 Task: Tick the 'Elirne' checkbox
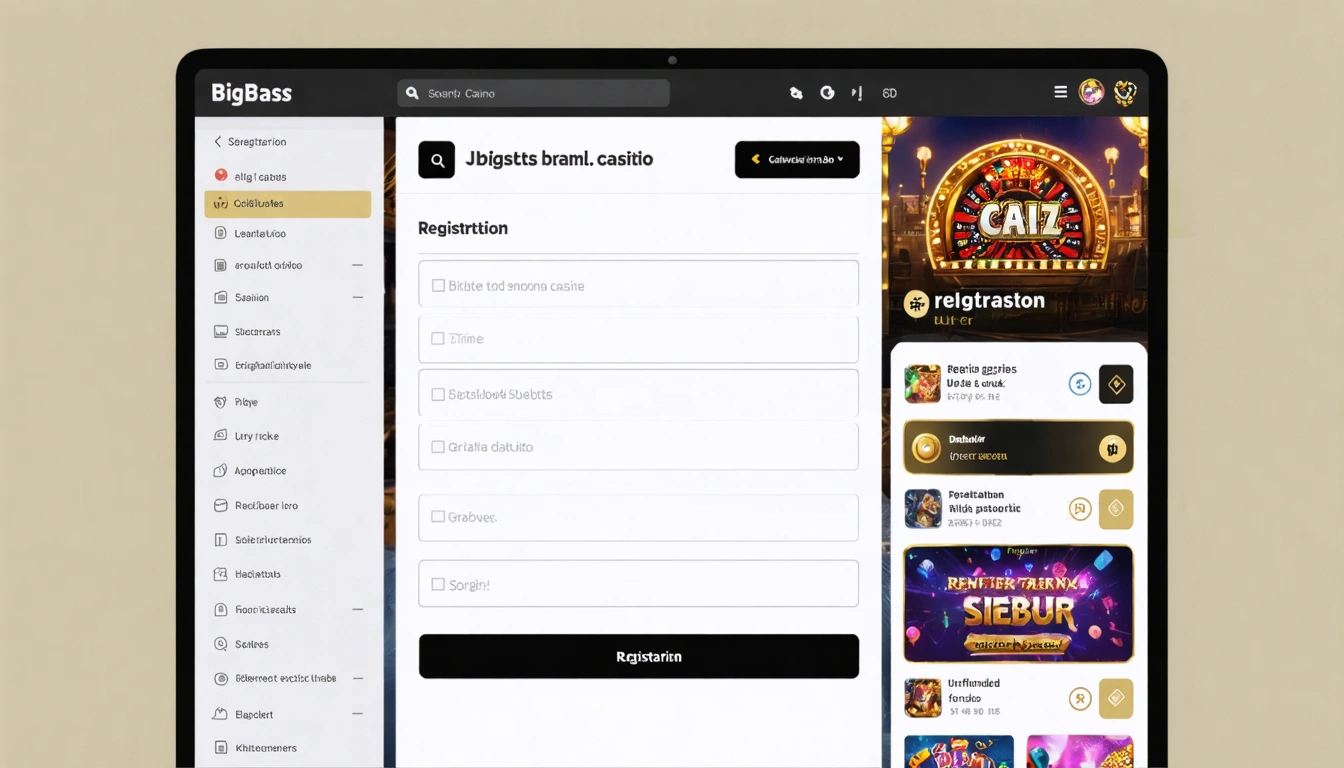(x=438, y=338)
